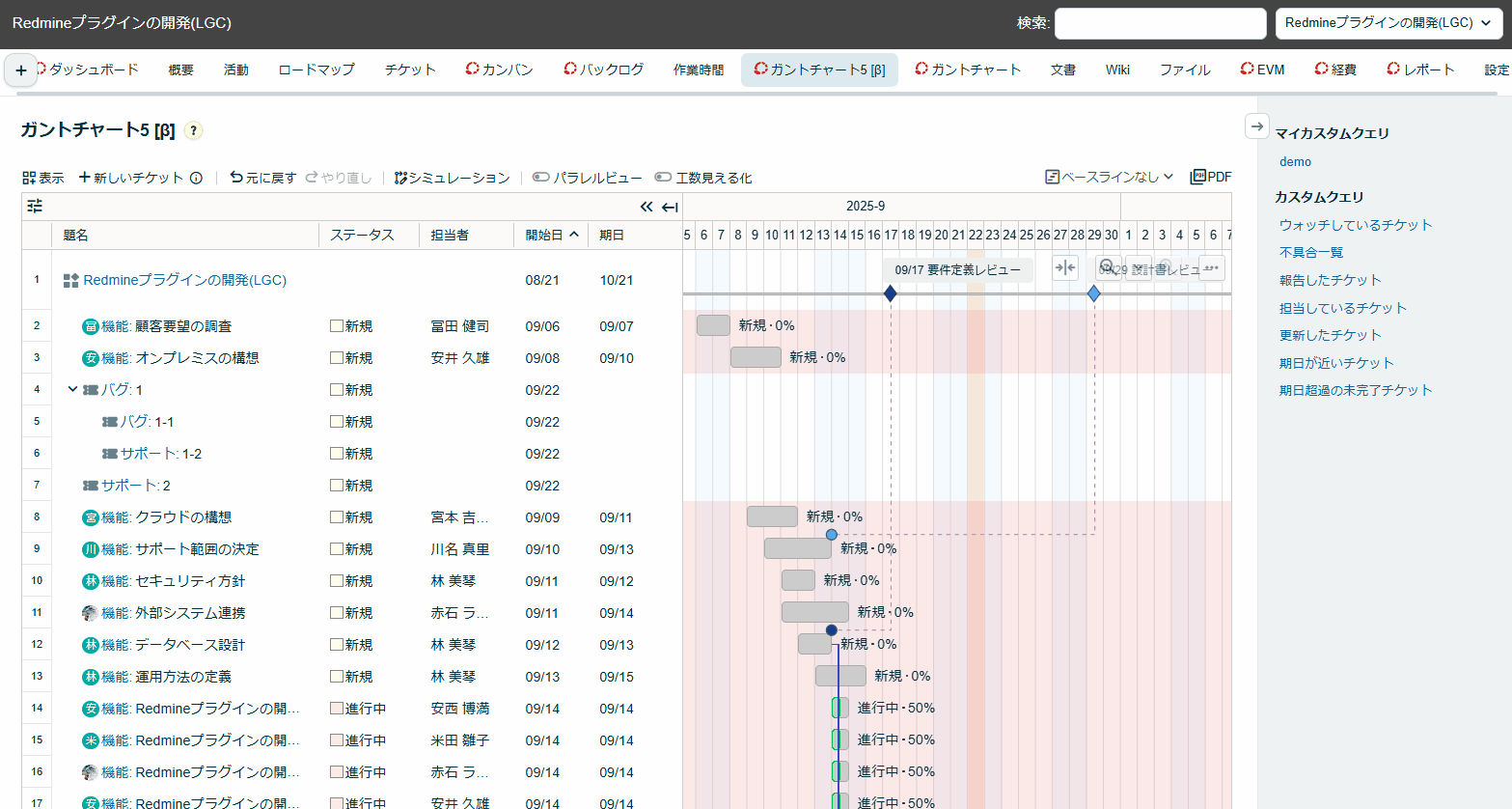
Task: Click the plus button at top left
Action: click(21, 70)
